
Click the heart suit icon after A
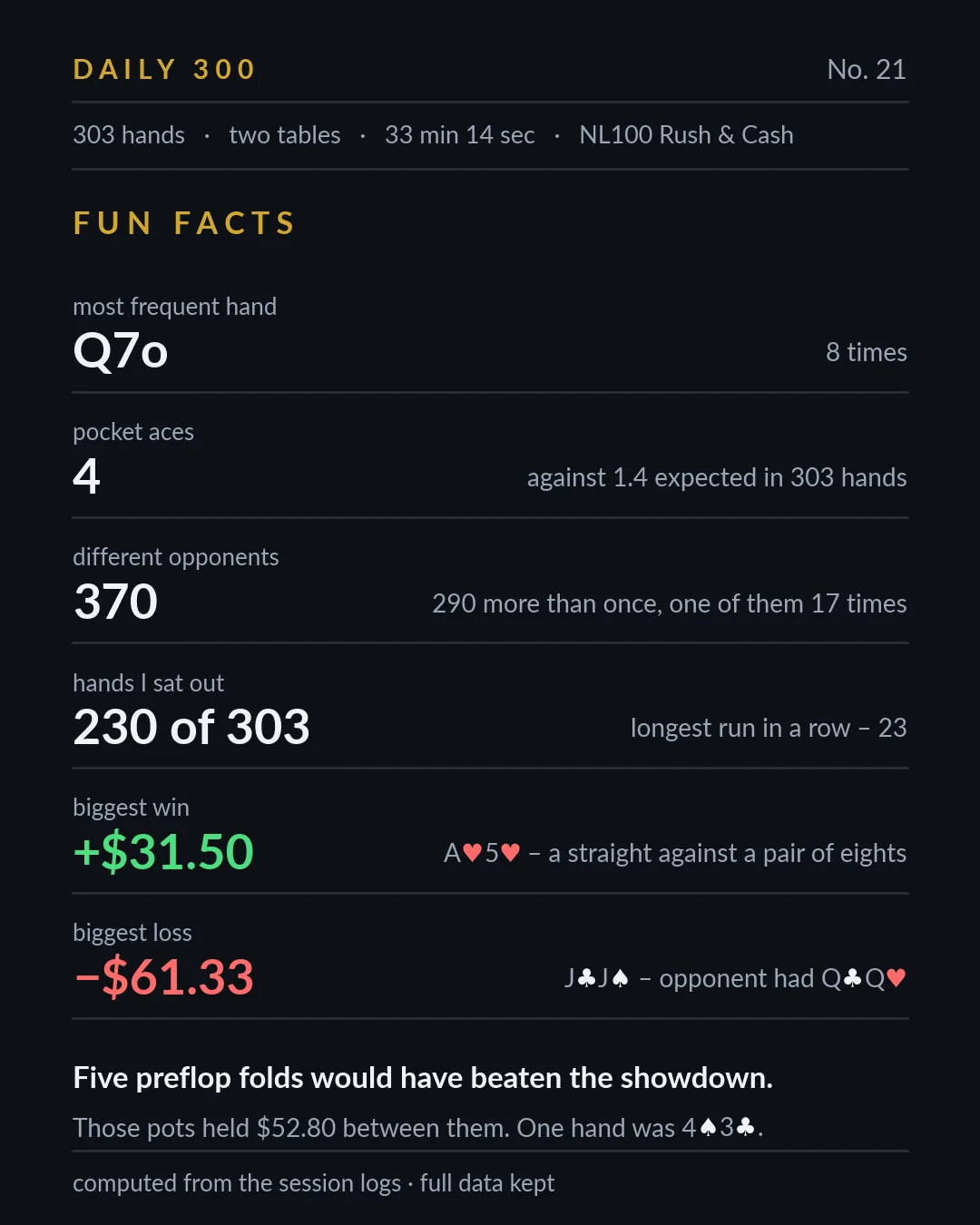point(473,853)
